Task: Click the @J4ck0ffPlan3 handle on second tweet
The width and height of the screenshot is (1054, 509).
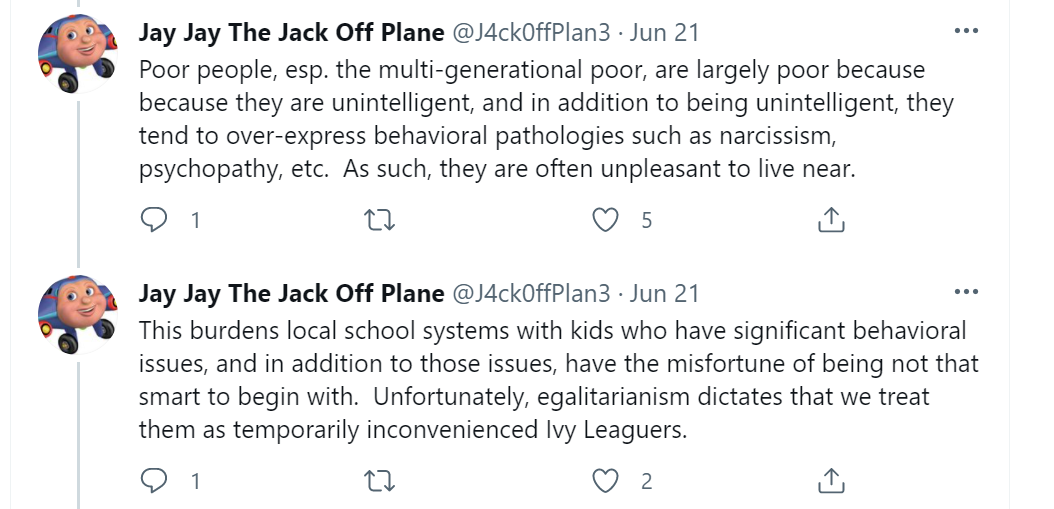Action: (531, 294)
